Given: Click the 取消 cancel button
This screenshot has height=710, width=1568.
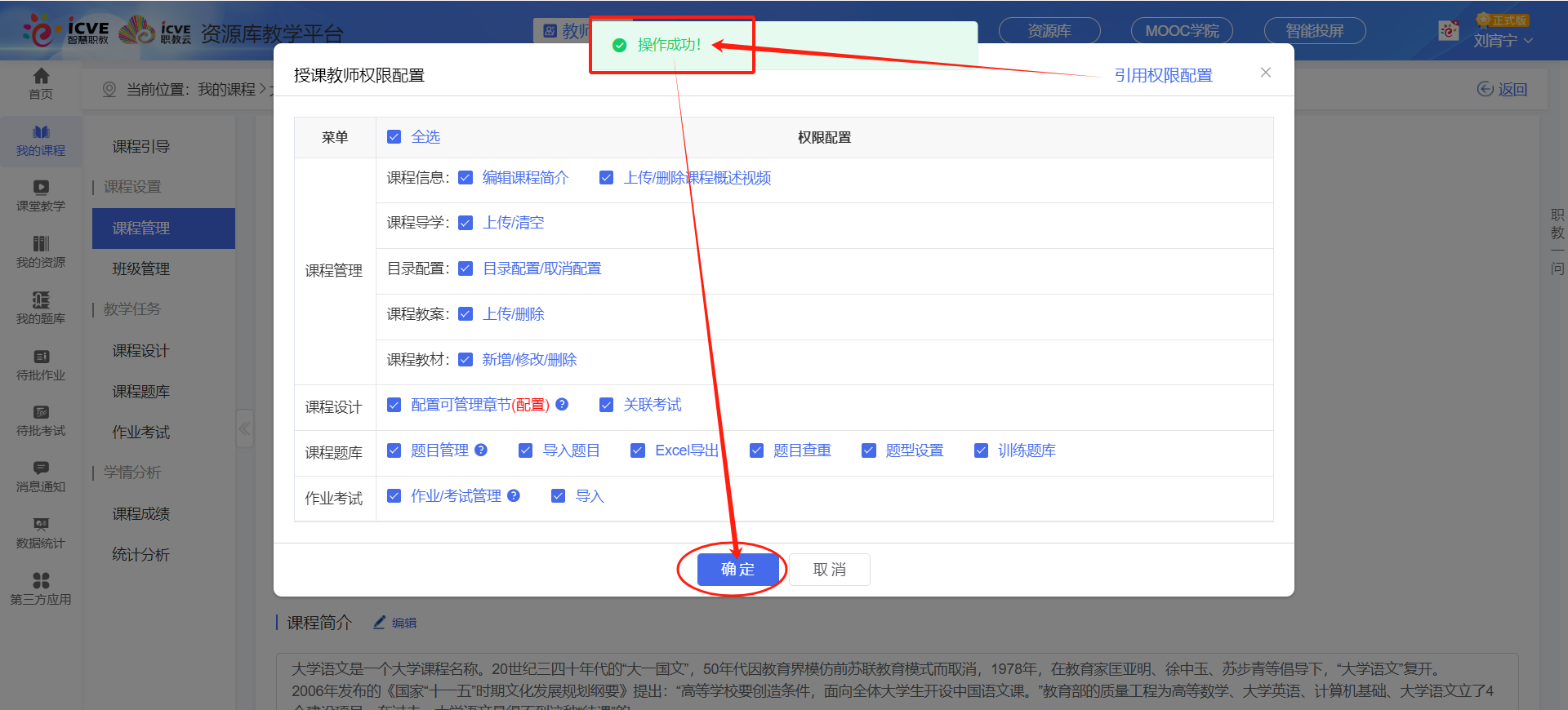Looking at the screenshot, I should (830, 570).
